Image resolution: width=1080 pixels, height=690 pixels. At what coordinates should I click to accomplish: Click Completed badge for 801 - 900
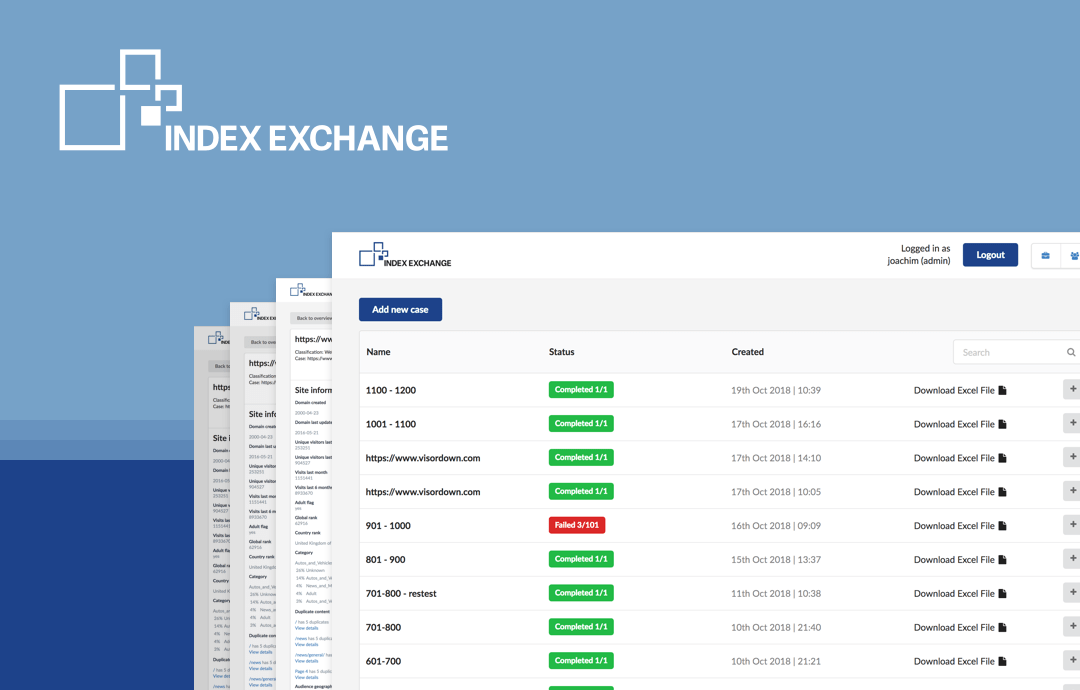581,559
